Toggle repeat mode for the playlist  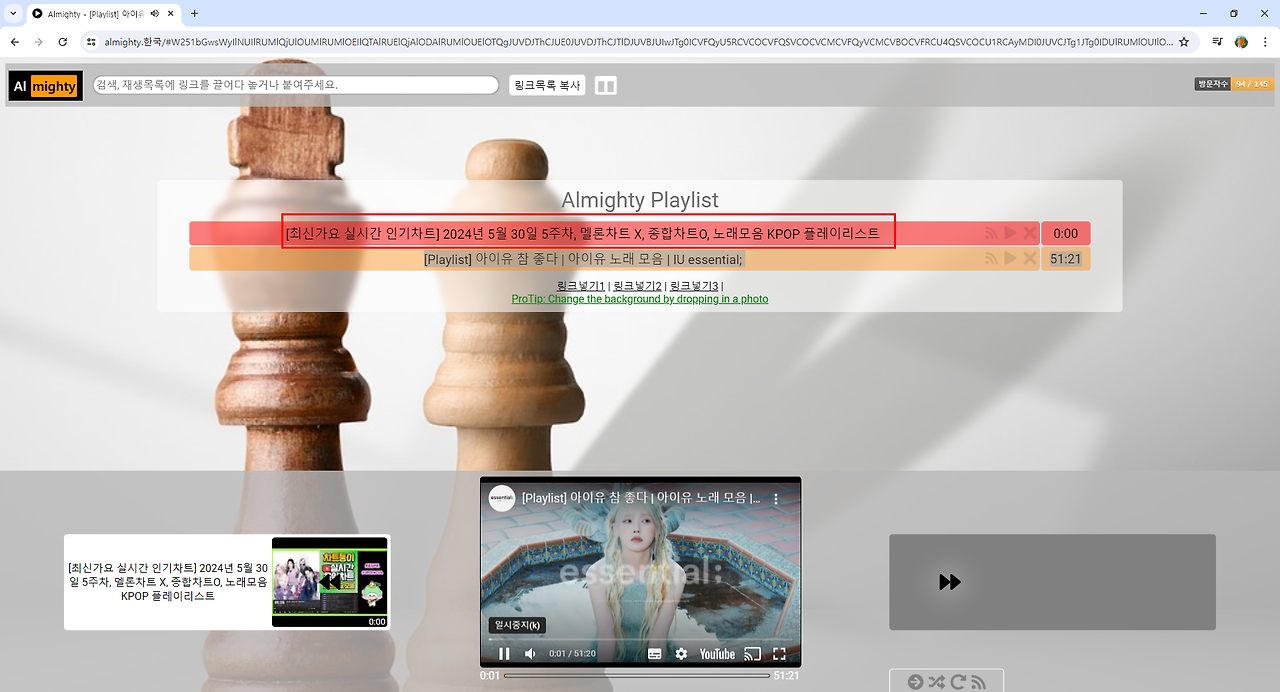coord(958,681)
